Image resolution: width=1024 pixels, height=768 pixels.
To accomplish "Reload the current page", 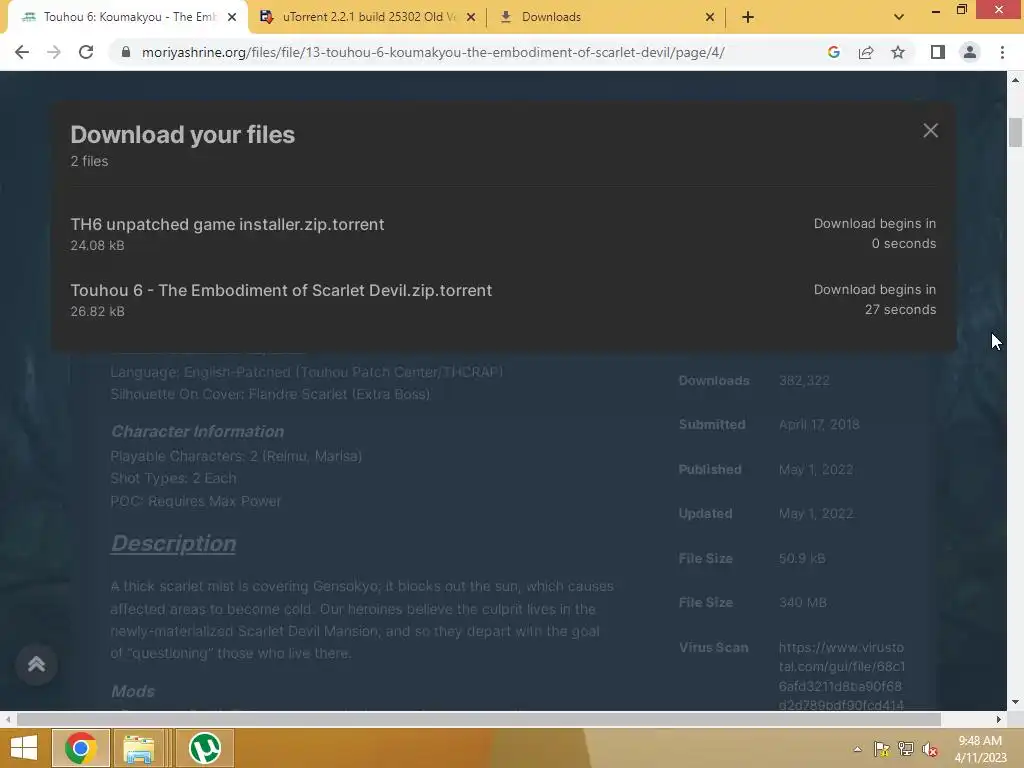I will [86, 52].
